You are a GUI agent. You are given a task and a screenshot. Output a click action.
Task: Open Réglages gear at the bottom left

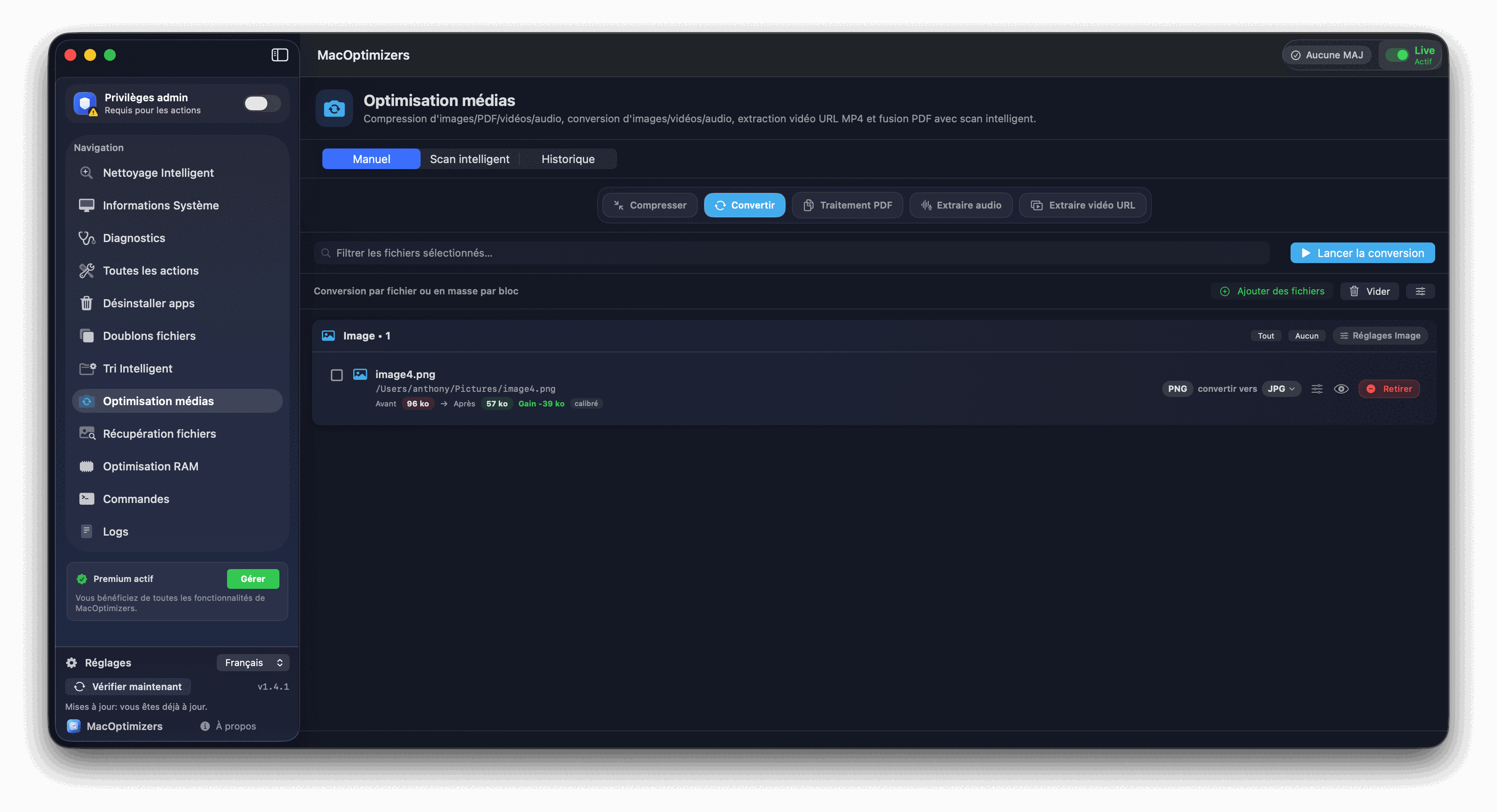pos(72,663)
